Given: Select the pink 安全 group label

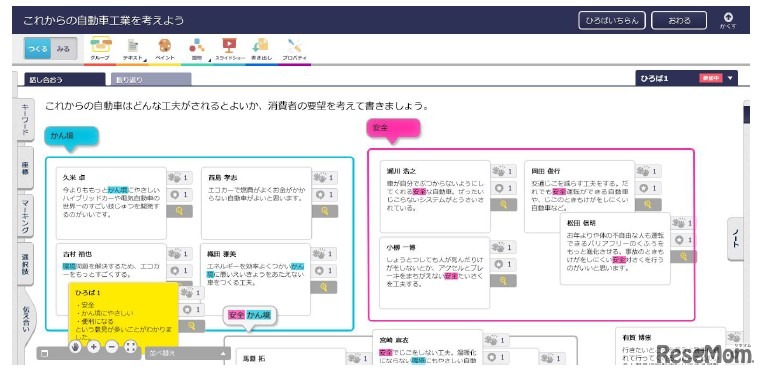Looking at the screenshot, I should tap(393, 128).
